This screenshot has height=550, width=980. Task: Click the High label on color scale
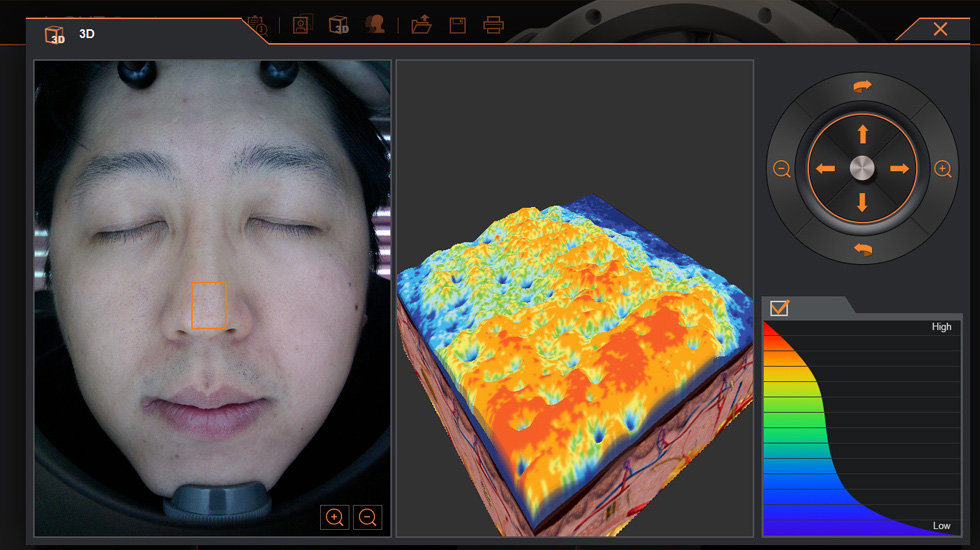[x=941, y=327]
